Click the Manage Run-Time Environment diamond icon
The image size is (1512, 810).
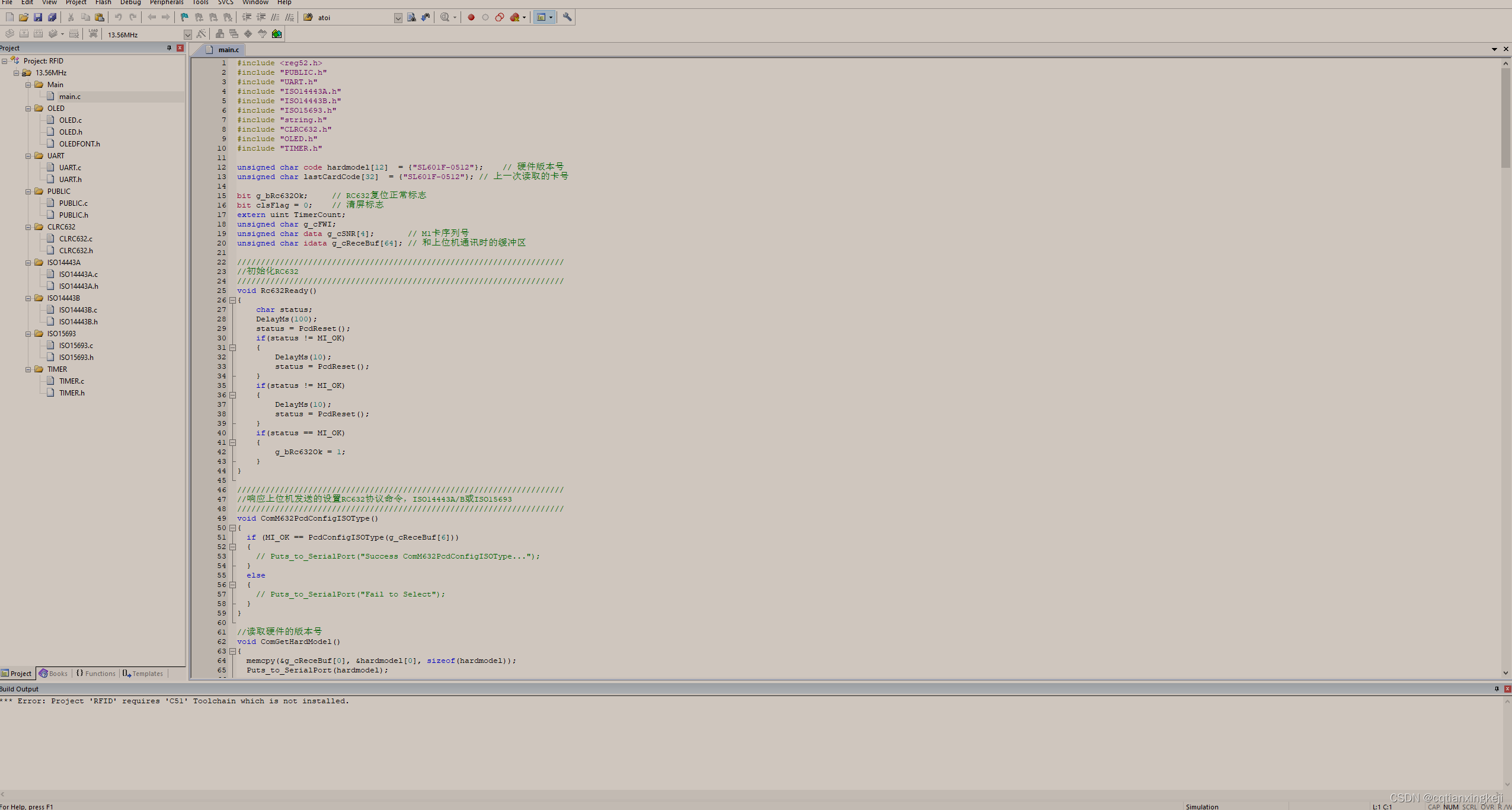[x=248, y=34]
